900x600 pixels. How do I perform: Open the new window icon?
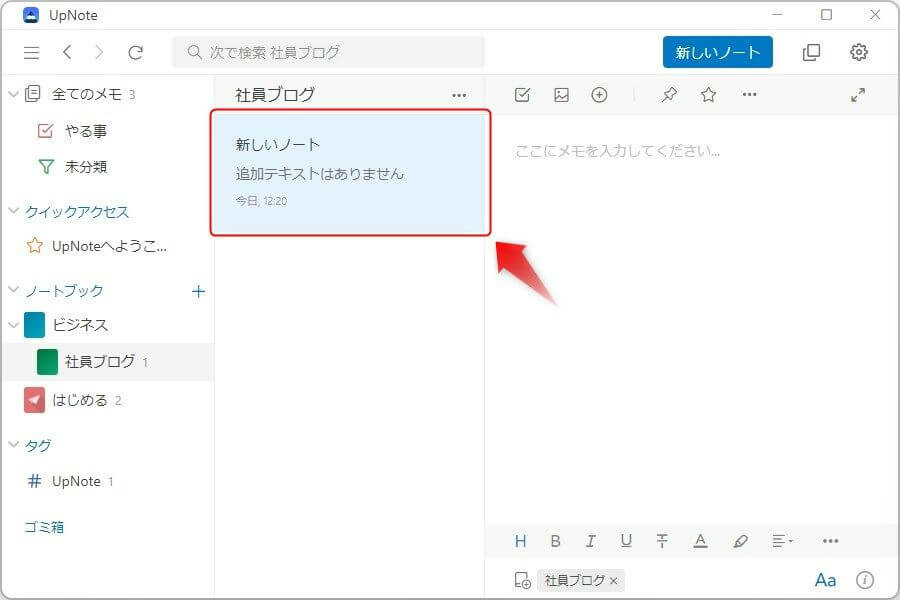point(811,52)
